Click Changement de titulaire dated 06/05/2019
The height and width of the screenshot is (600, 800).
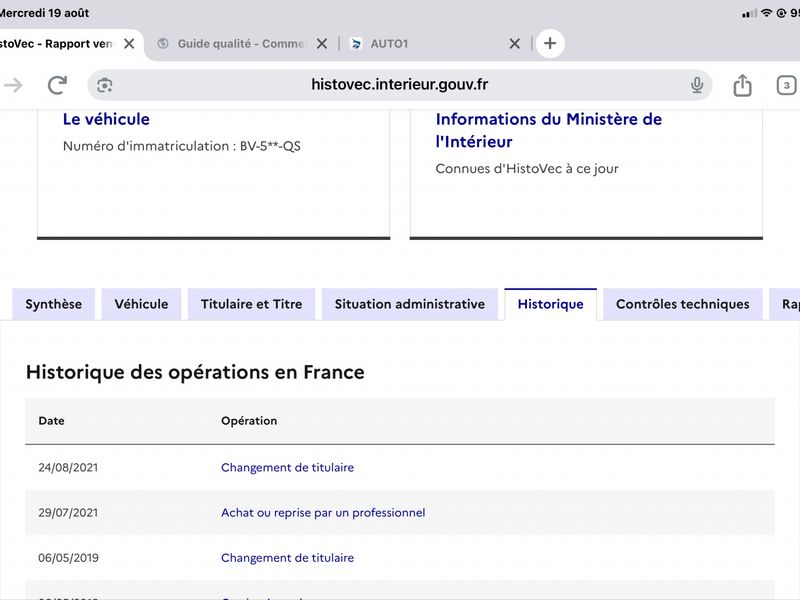pyautogui.click(x=287, y=558)
